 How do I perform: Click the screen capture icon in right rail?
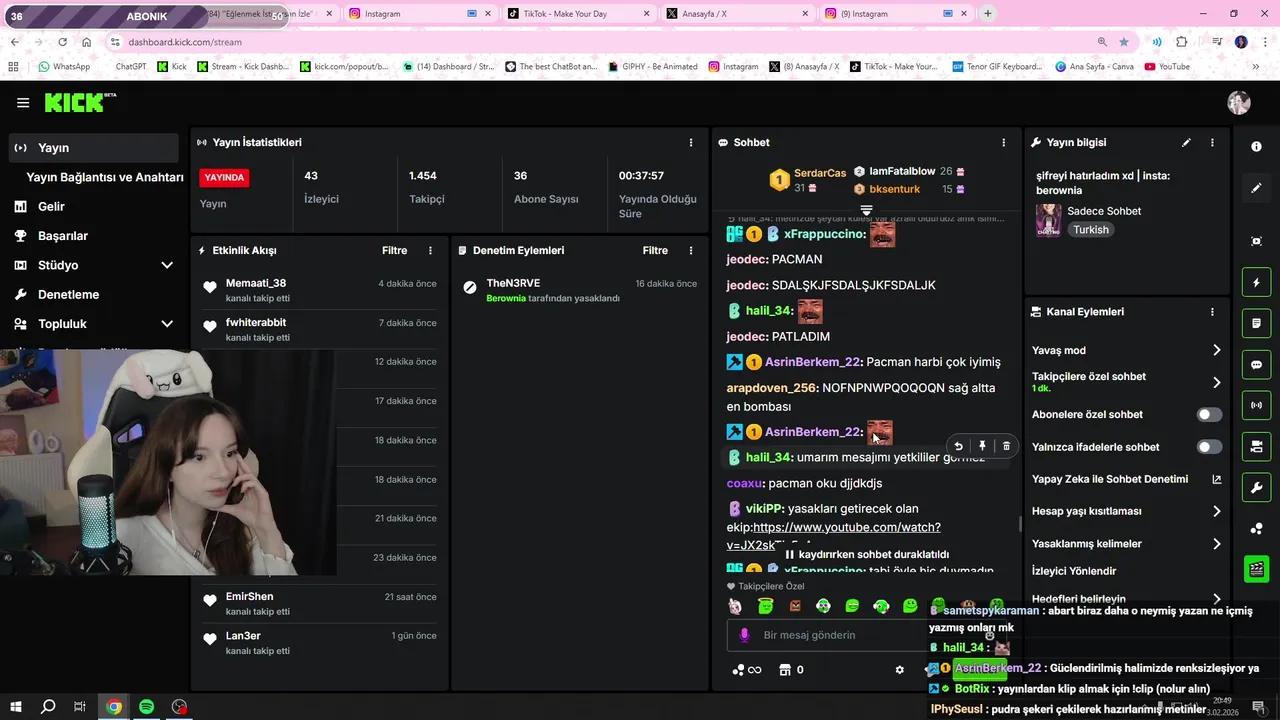(x=1256, y=241)
